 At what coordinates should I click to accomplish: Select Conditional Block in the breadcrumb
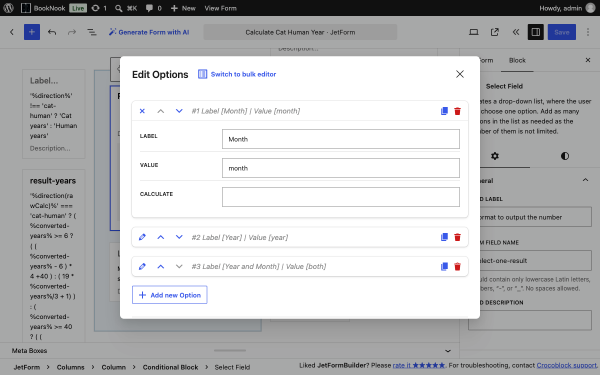coord(170,367)
